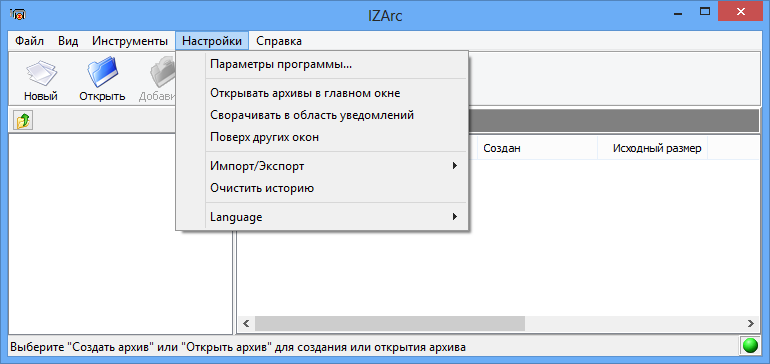Viewport: 770px width, 364px height.
Task: Sort by the Исходный размер column header
Action: click(653, 148)
